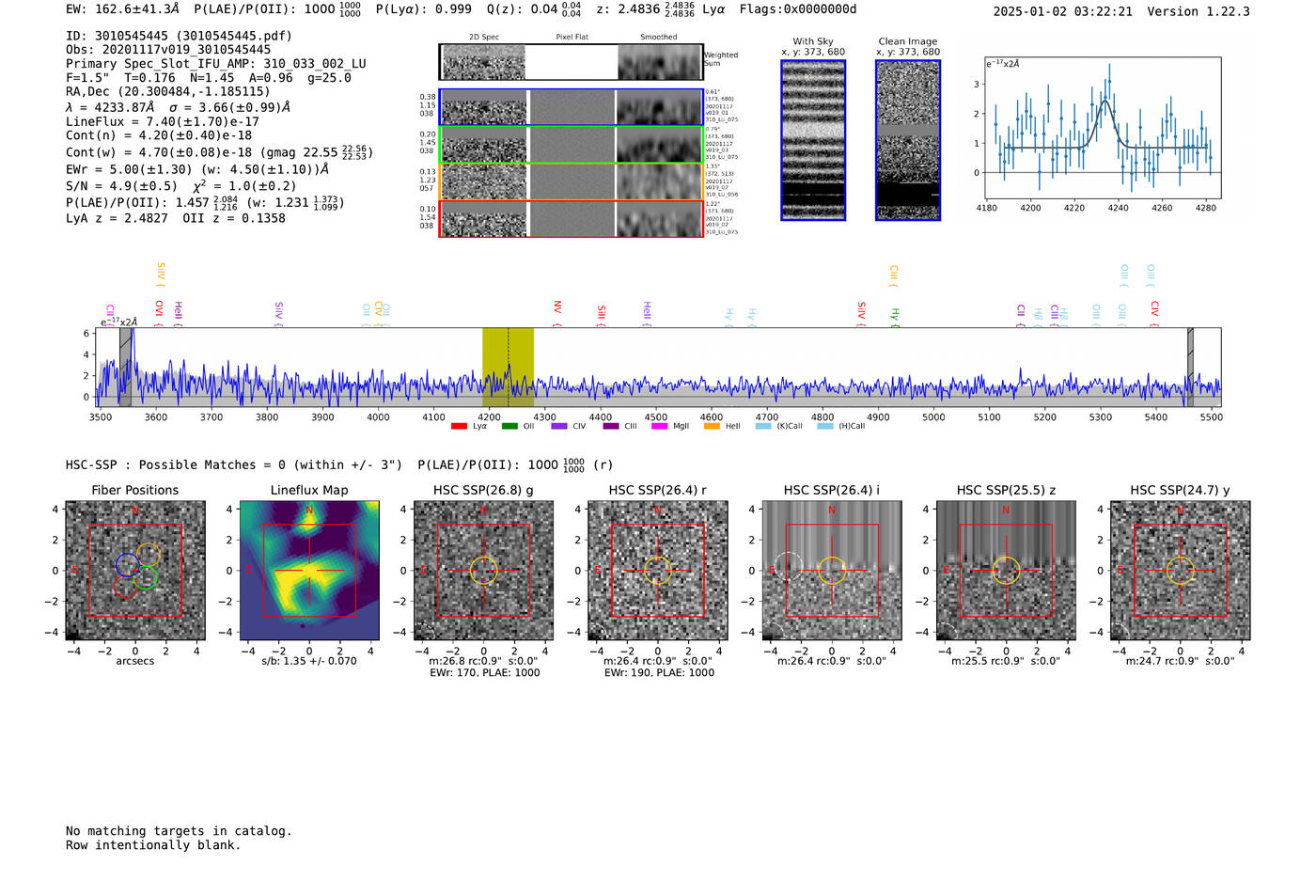1316x896 pixels.
Task: Select the magenta MgII legend swatch
Action: tap(659, 426)
